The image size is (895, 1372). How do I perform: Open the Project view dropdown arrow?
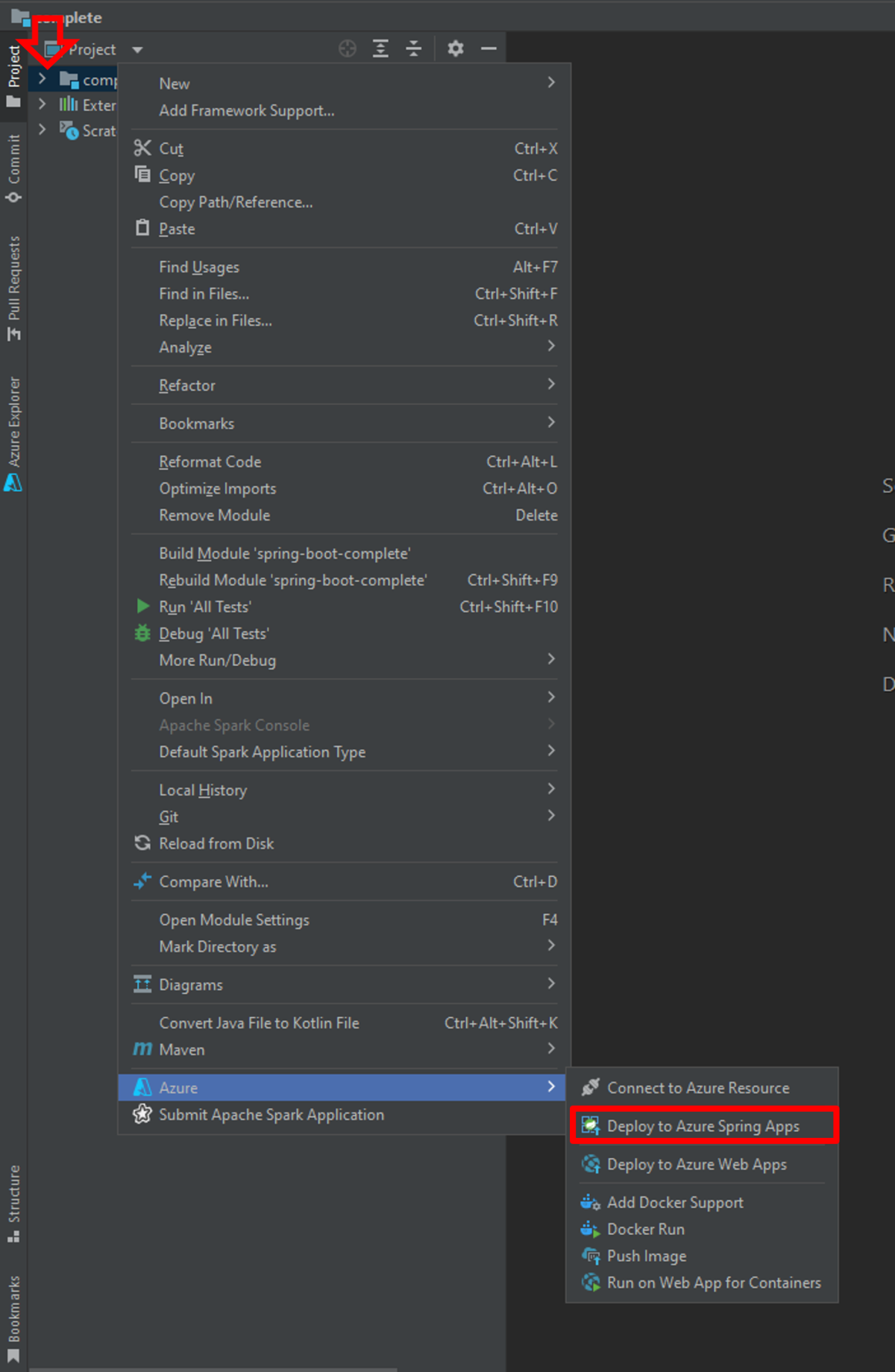[137, 50]
